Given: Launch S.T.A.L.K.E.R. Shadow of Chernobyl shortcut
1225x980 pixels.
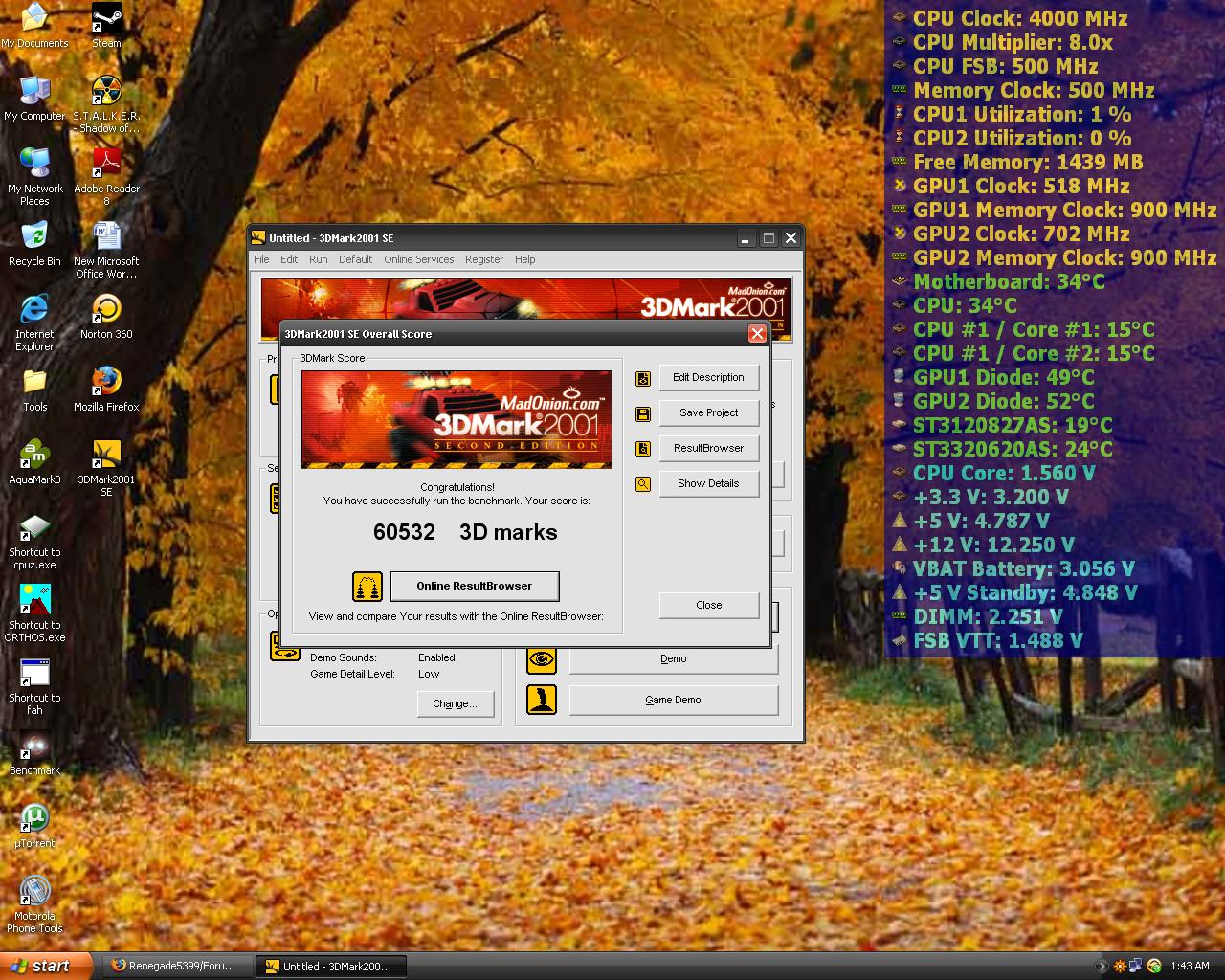Looking at the screenshot, I should click(x=106, y=104).
